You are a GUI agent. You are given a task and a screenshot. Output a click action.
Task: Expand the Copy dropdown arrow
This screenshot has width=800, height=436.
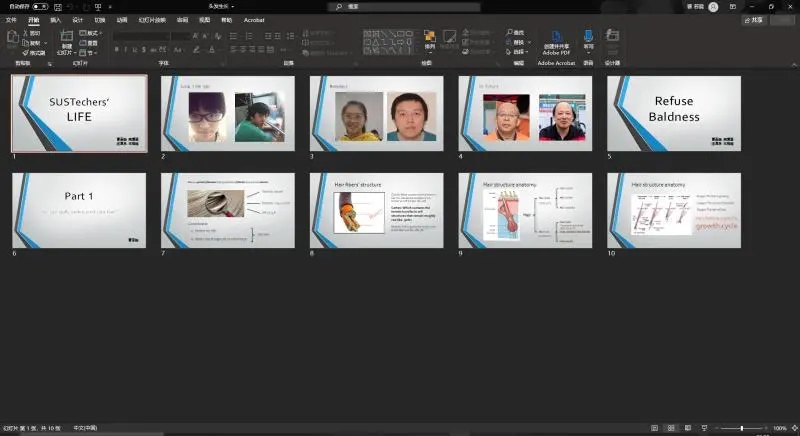coord(46,43)
